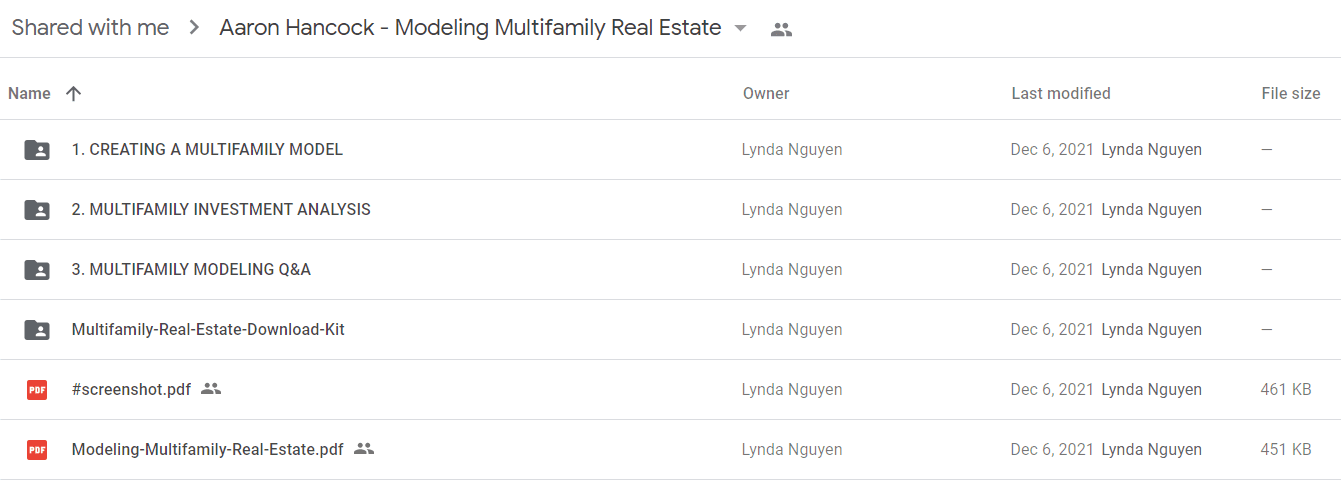1341x480 pixels.
Task: Click the PDF icon for #screenshot.pdf
Action: click(x=37, y=390)
